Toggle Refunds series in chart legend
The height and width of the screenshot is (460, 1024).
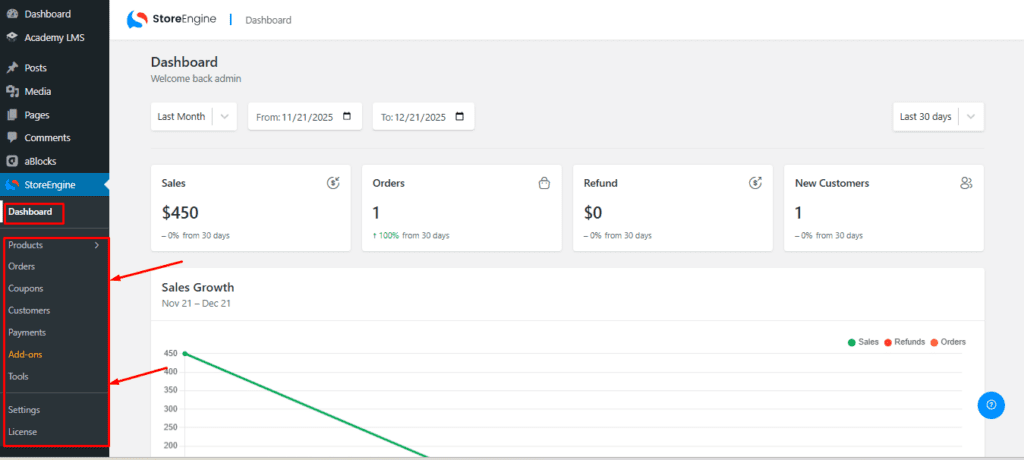[904, 342]
